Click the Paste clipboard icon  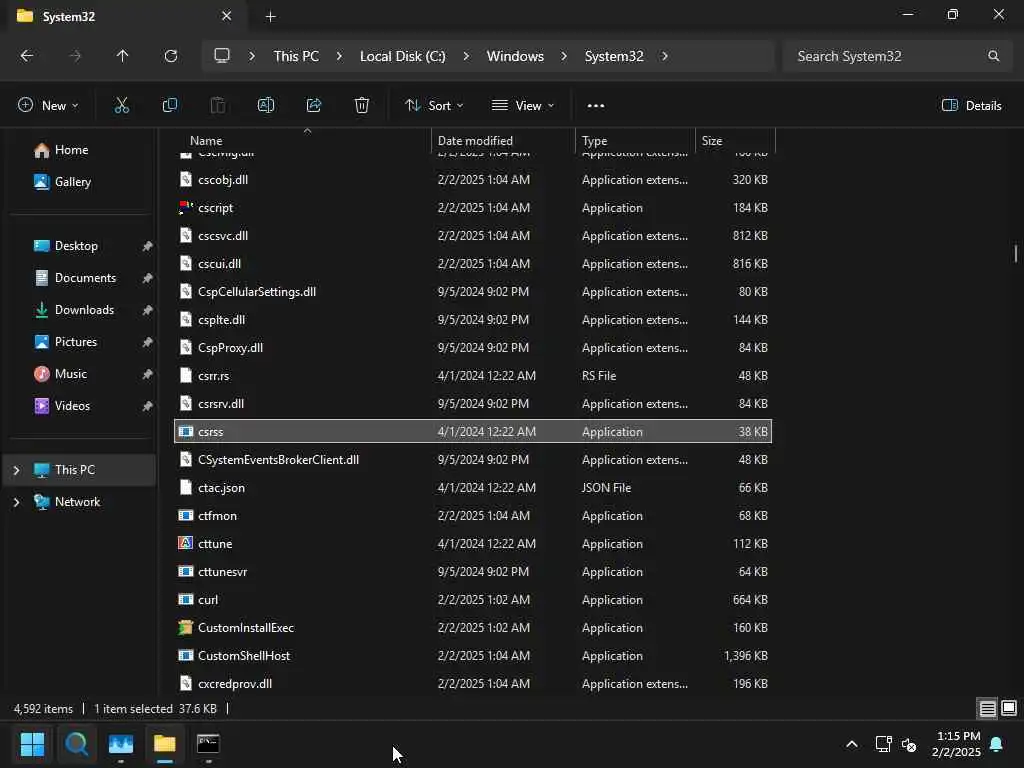(217, 105)
